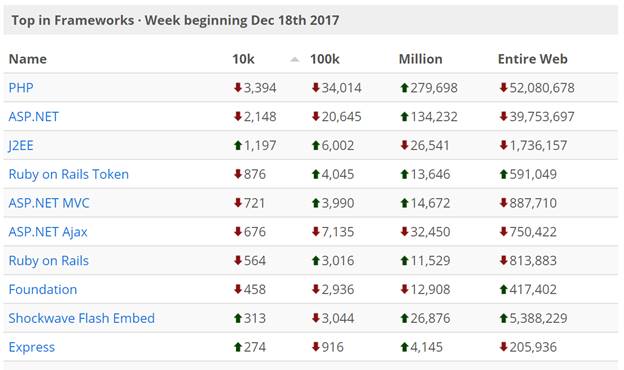The width and height of the screenshot is (624, 370).
Task: Sort table by the Name column
Action: click(x=27, y=59)
